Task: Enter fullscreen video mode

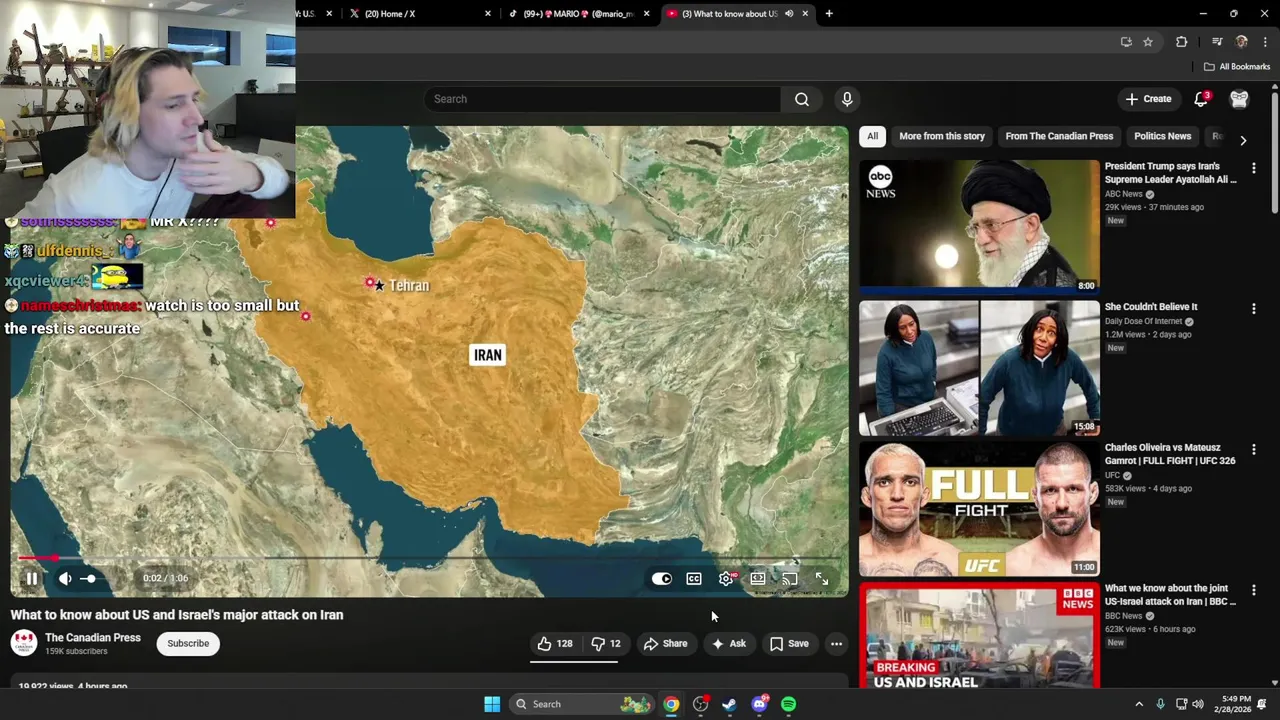Action: [822, 578]
